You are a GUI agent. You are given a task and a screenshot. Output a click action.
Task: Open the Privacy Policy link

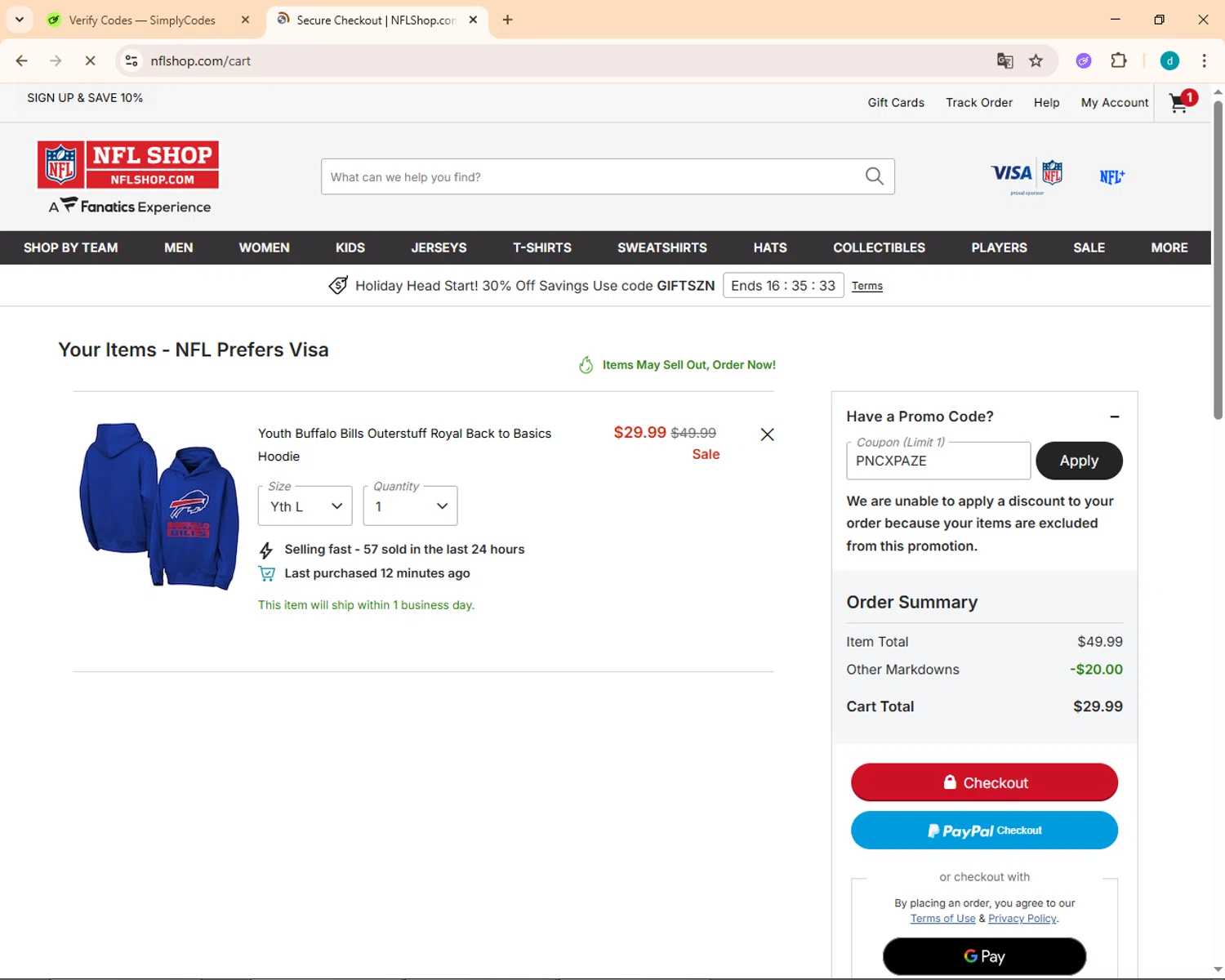tap(1022, 919)
